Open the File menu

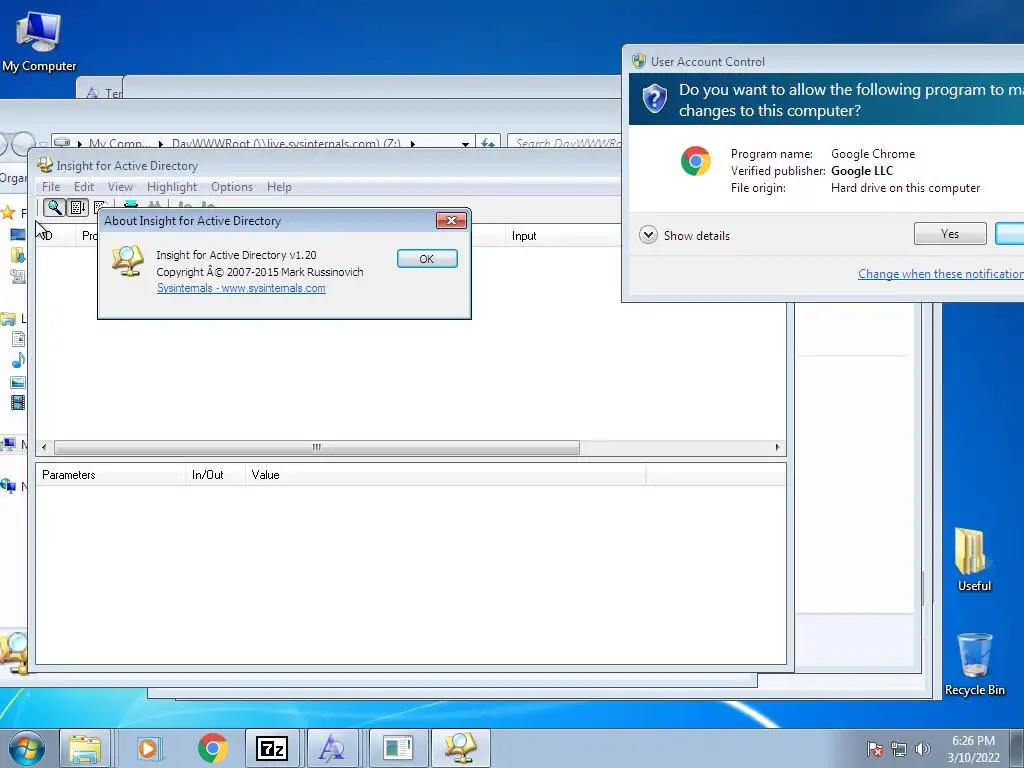pos(51,187)
